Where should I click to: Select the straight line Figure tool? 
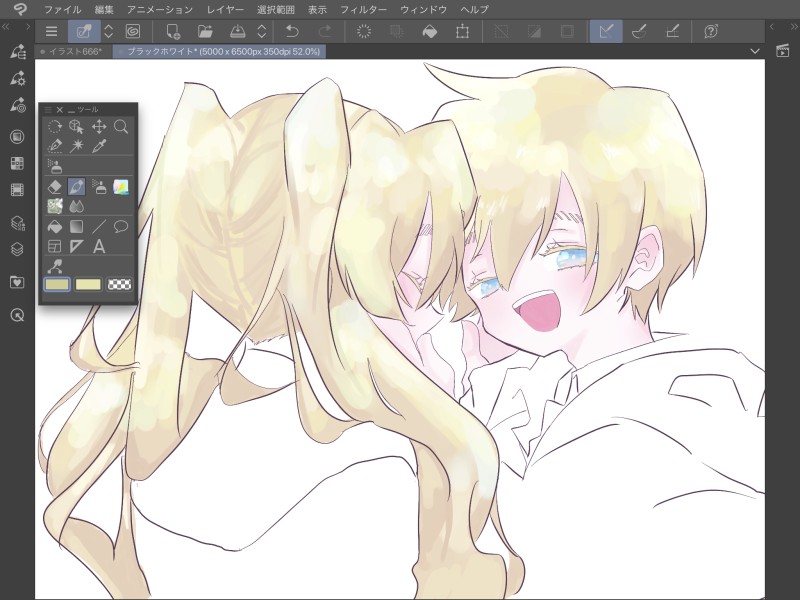(x=99, y=227)
